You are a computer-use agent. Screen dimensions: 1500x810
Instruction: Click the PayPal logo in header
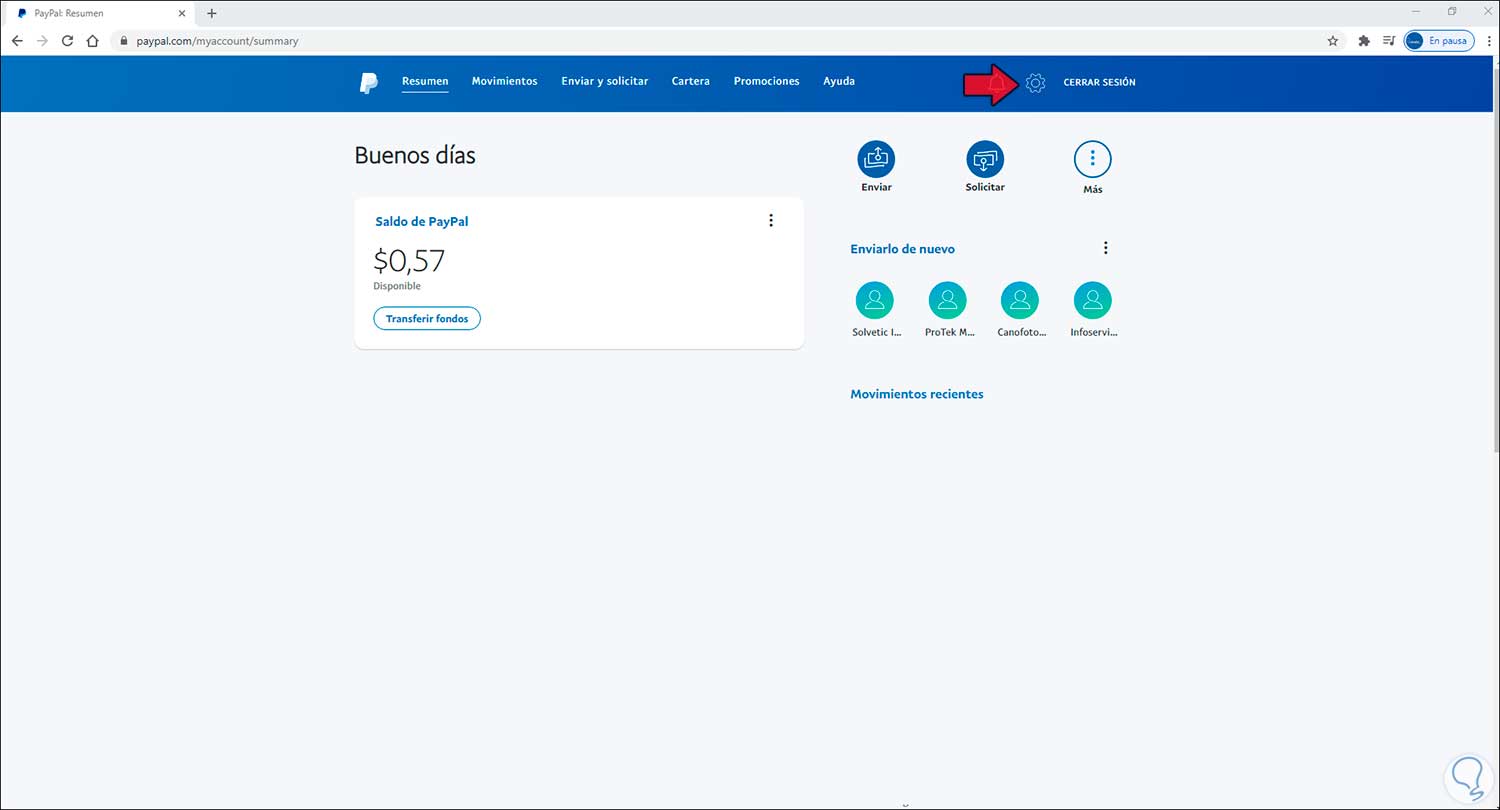(x=369, y=83)
